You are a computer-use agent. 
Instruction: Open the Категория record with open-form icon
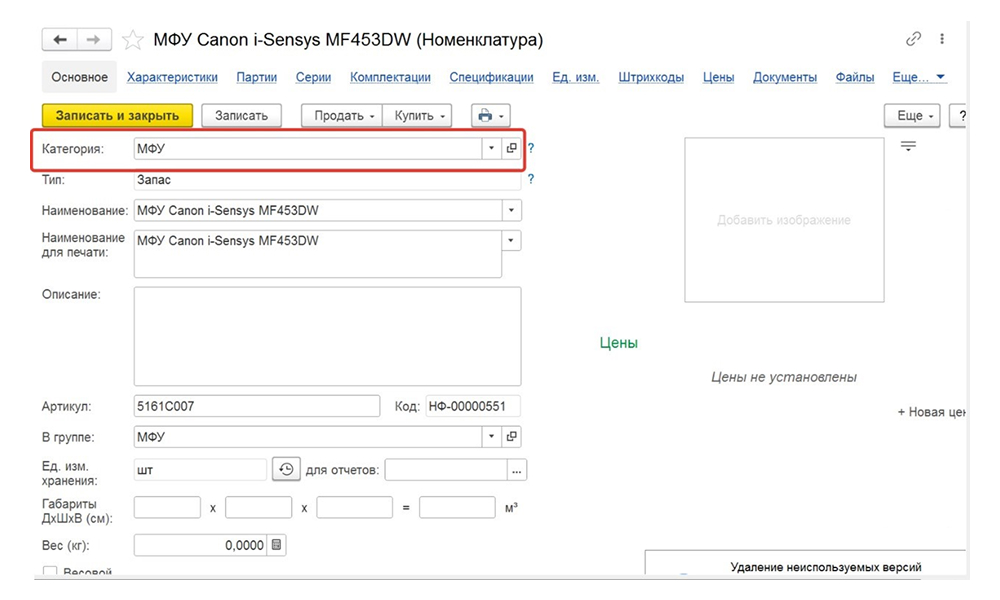(511, 148)
